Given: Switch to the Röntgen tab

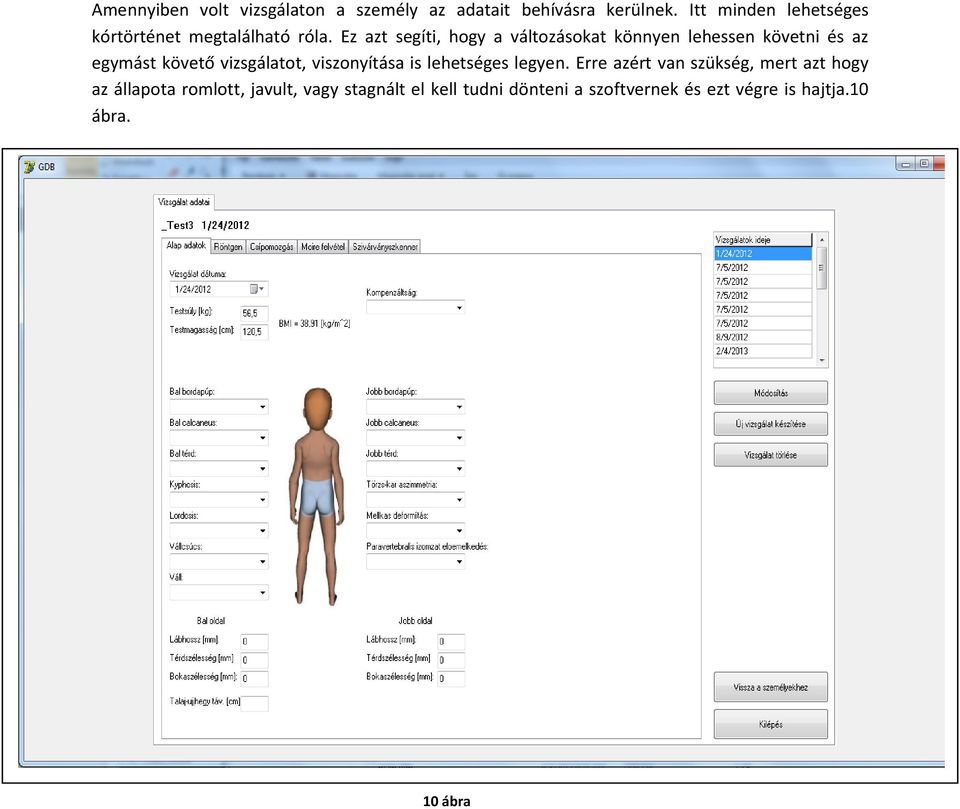Looking at the screenshot, I should (x=228, y=247).
